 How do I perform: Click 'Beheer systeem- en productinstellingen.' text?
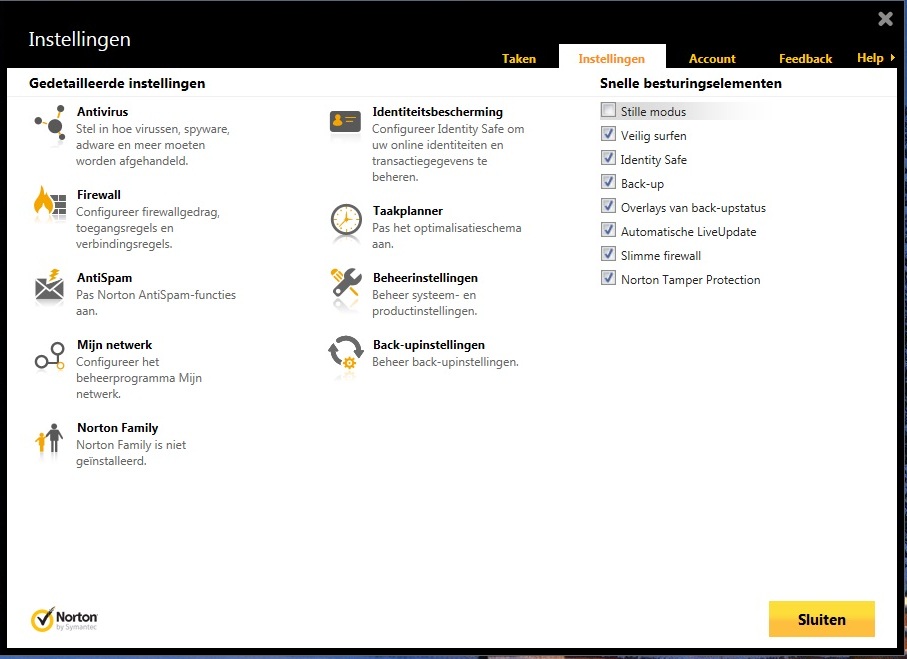tap(425, 303)
